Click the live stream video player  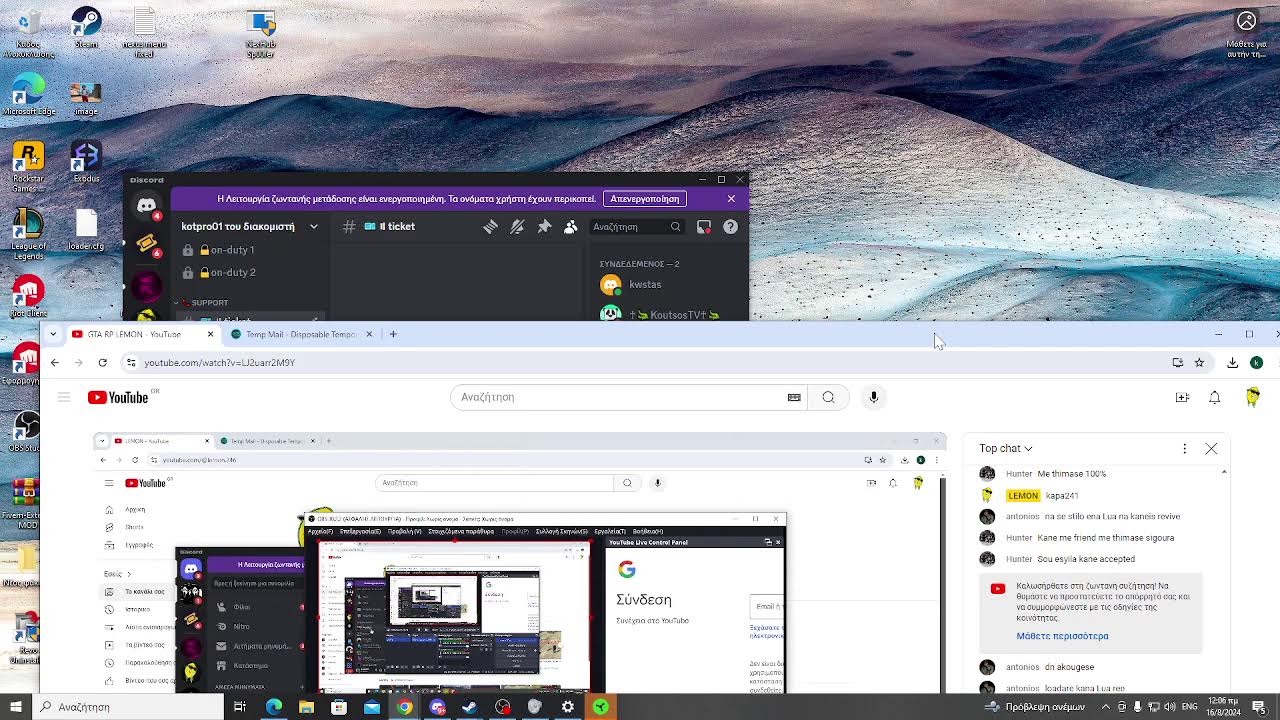click(x=519, y=563)
